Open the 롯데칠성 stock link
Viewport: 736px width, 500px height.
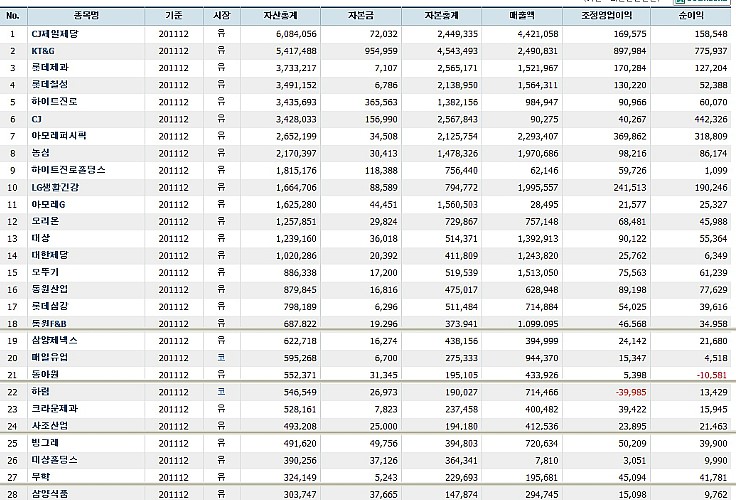[x=50, y=85]
